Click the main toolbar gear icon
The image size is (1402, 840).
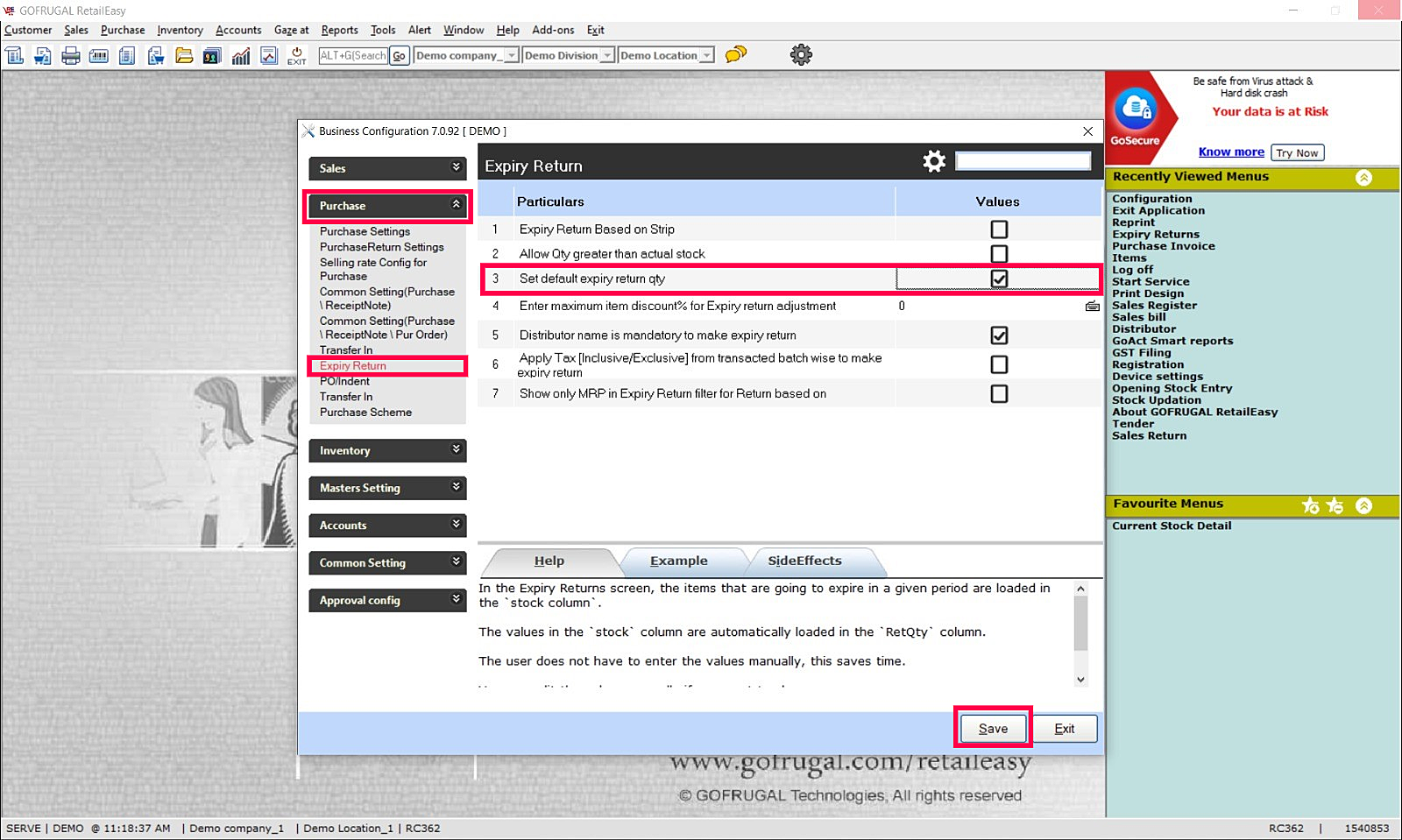pos(801,54)
